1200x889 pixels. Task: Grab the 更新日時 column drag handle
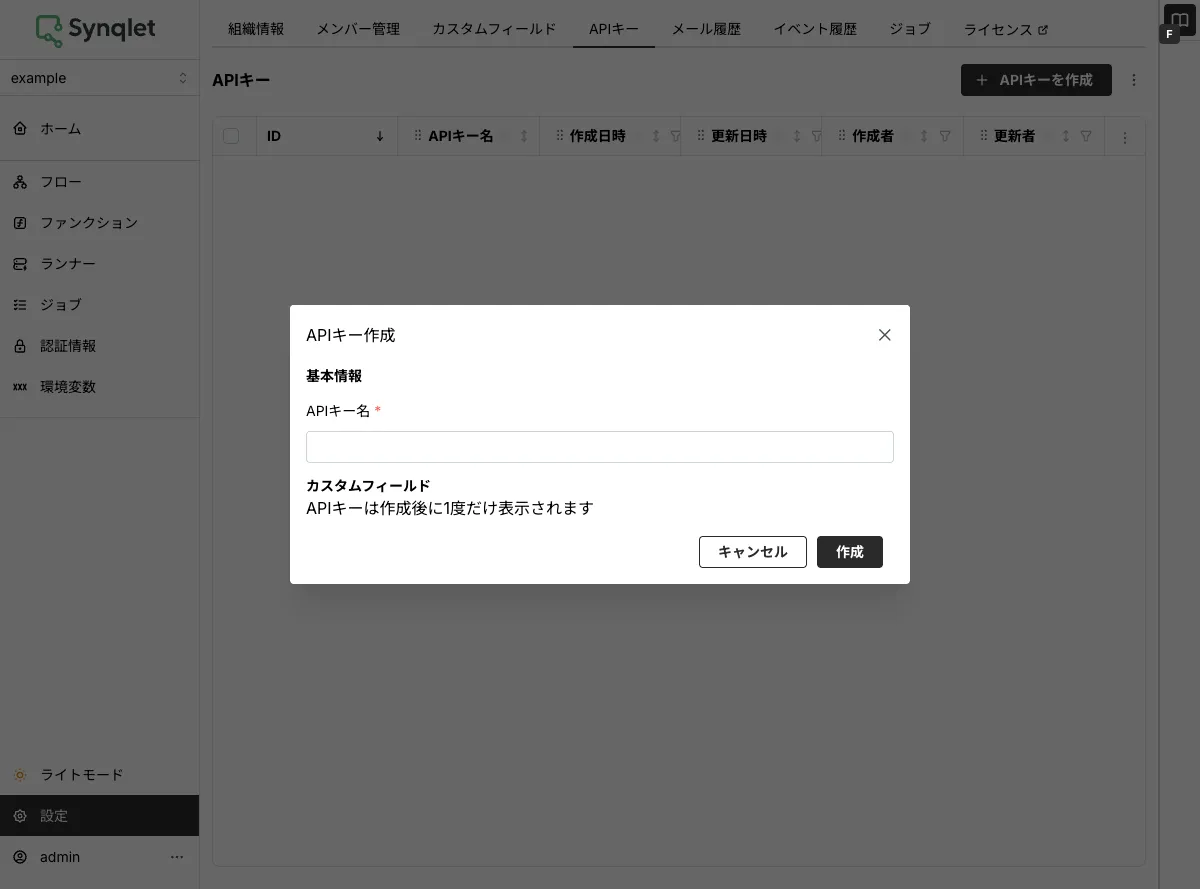tap(700, 136)
